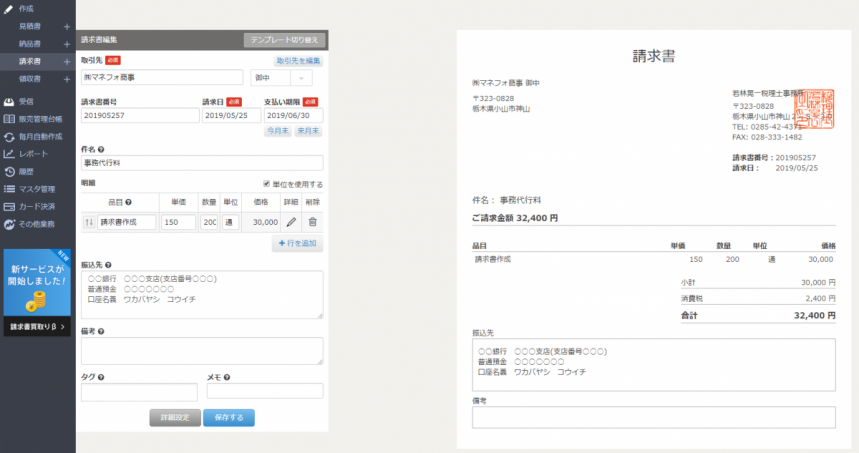
Task: Click 行を追加 button
Action: (297, 243)
